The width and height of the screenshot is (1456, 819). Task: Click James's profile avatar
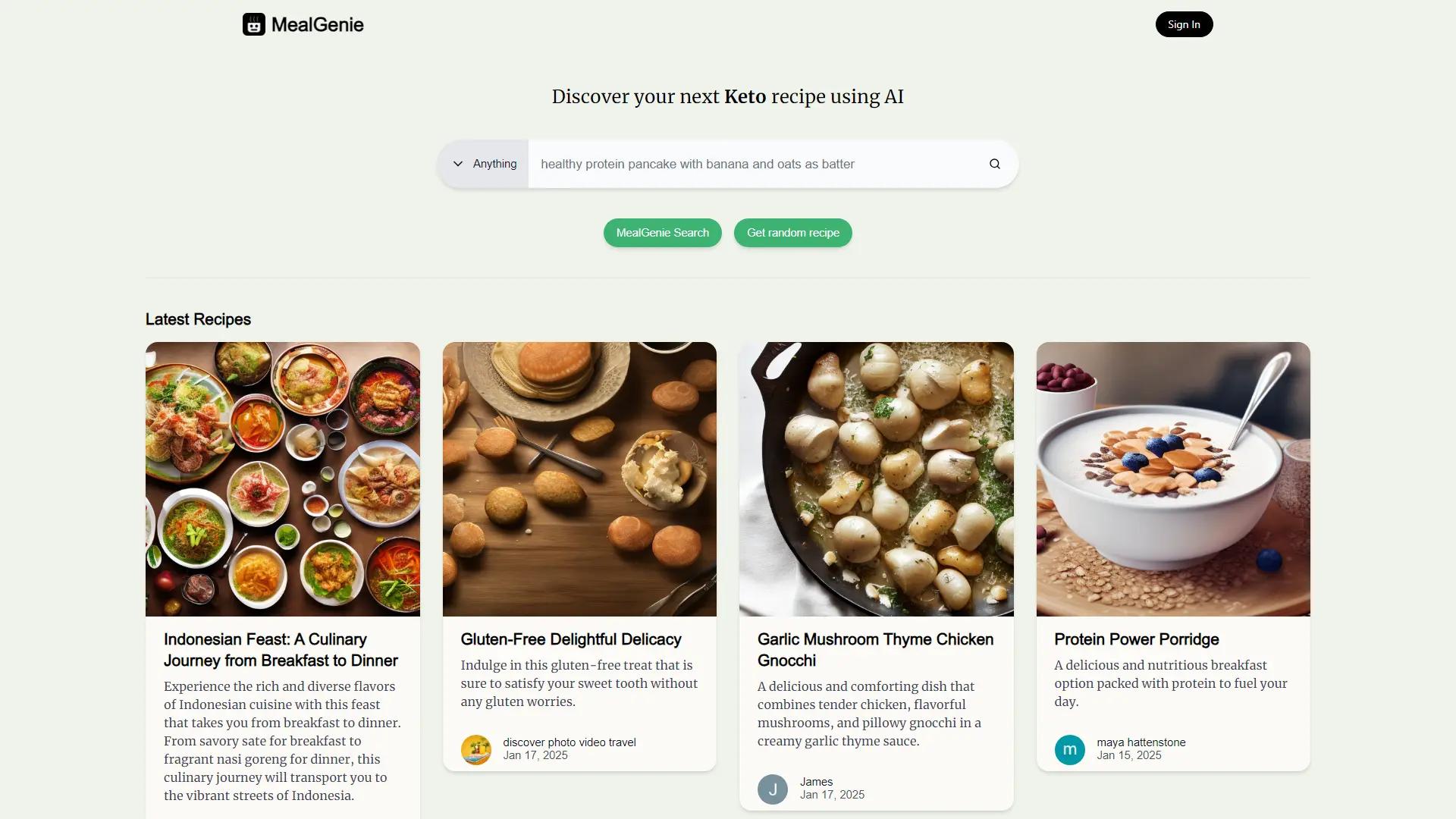coord(772,789)
